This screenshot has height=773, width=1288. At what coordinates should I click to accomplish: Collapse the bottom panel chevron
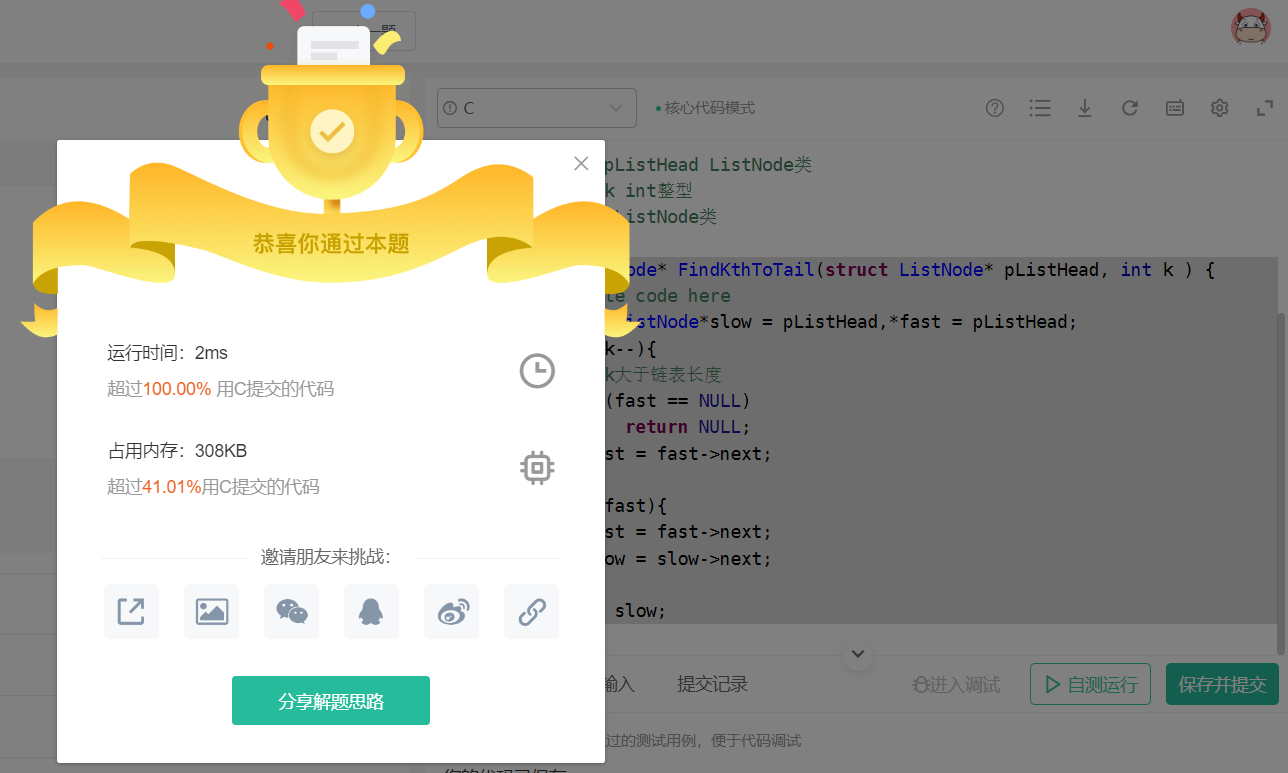pos(858,655)
